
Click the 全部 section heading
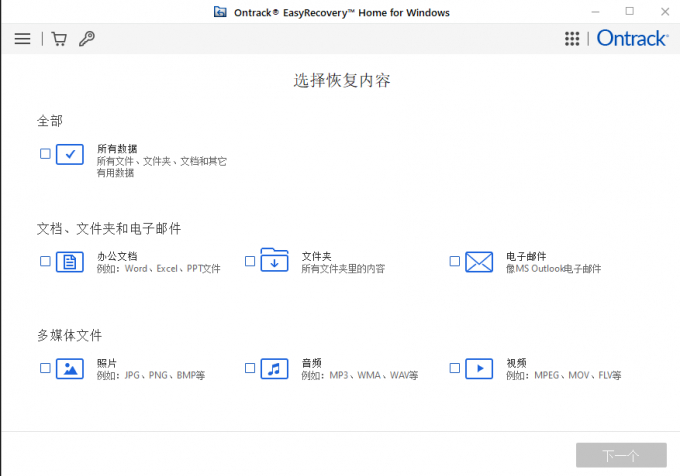pos(50,121)
